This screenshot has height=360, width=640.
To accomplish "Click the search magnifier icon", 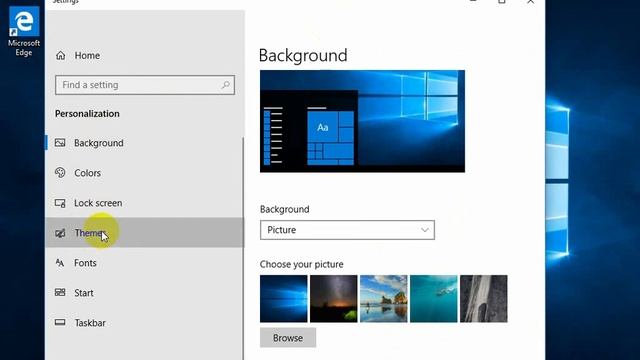I will click(225, 85).
